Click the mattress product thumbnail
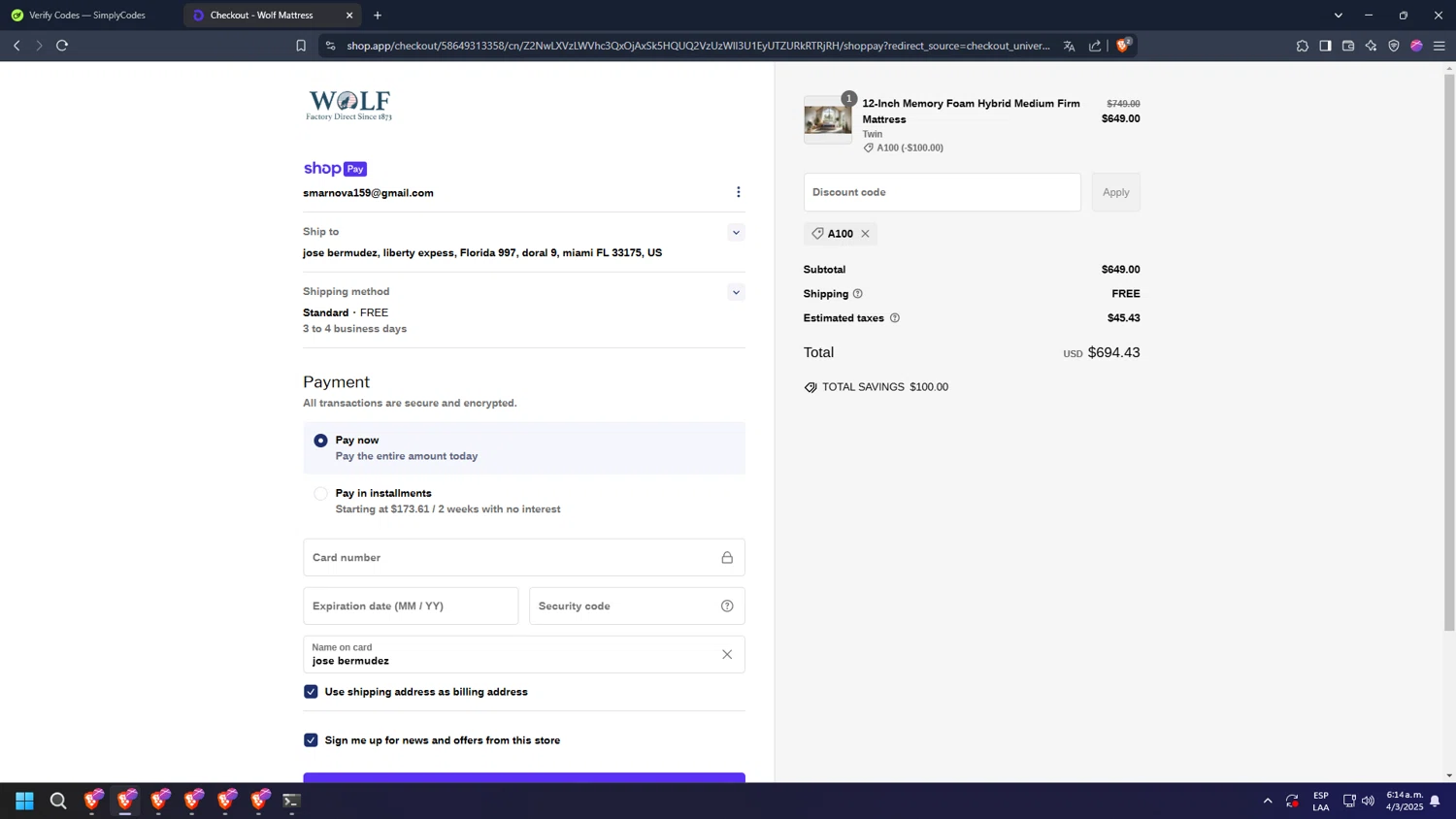 point(828,120)
